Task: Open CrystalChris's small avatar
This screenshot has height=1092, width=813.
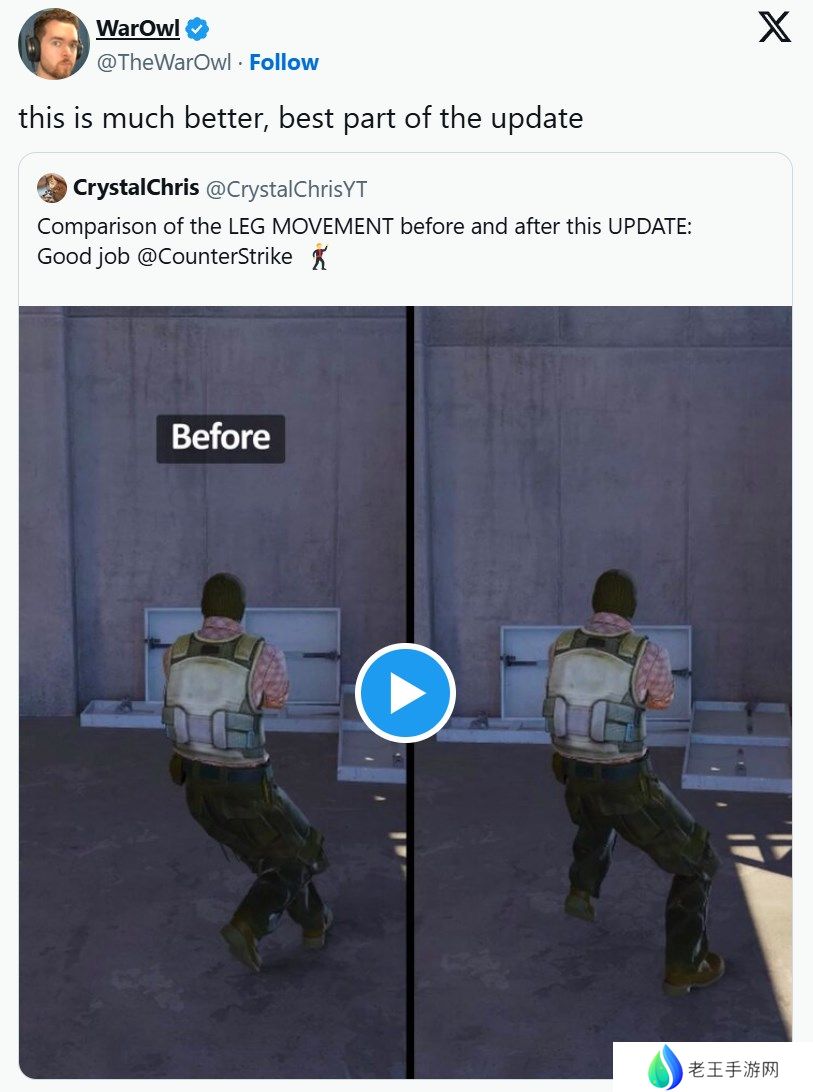Action: (52, 188)
